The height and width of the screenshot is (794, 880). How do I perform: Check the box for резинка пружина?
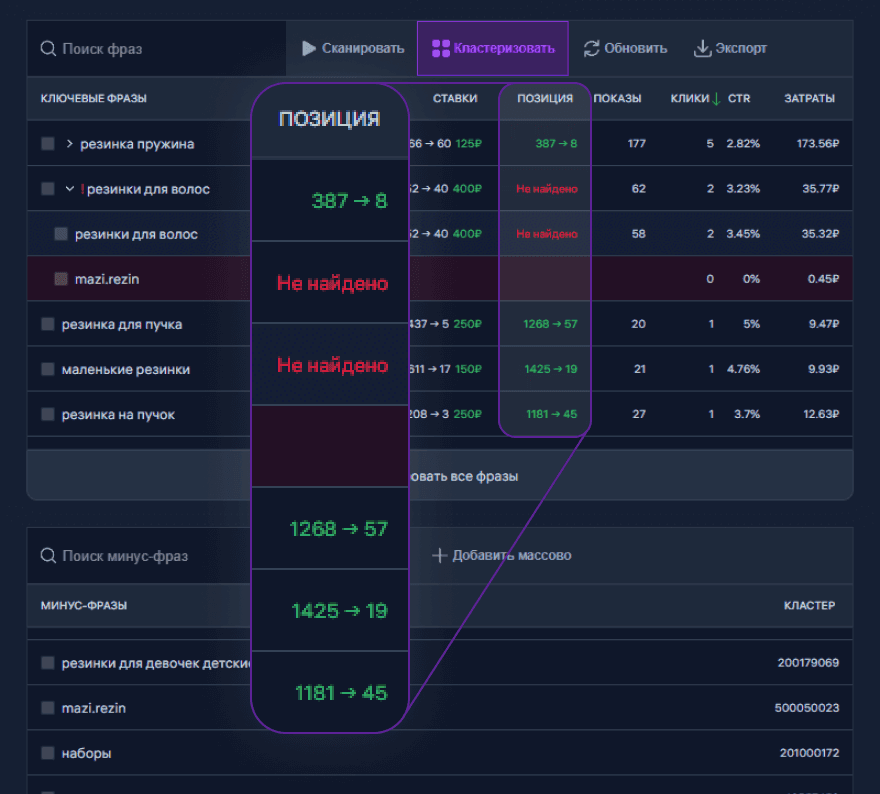pos(48,144)
